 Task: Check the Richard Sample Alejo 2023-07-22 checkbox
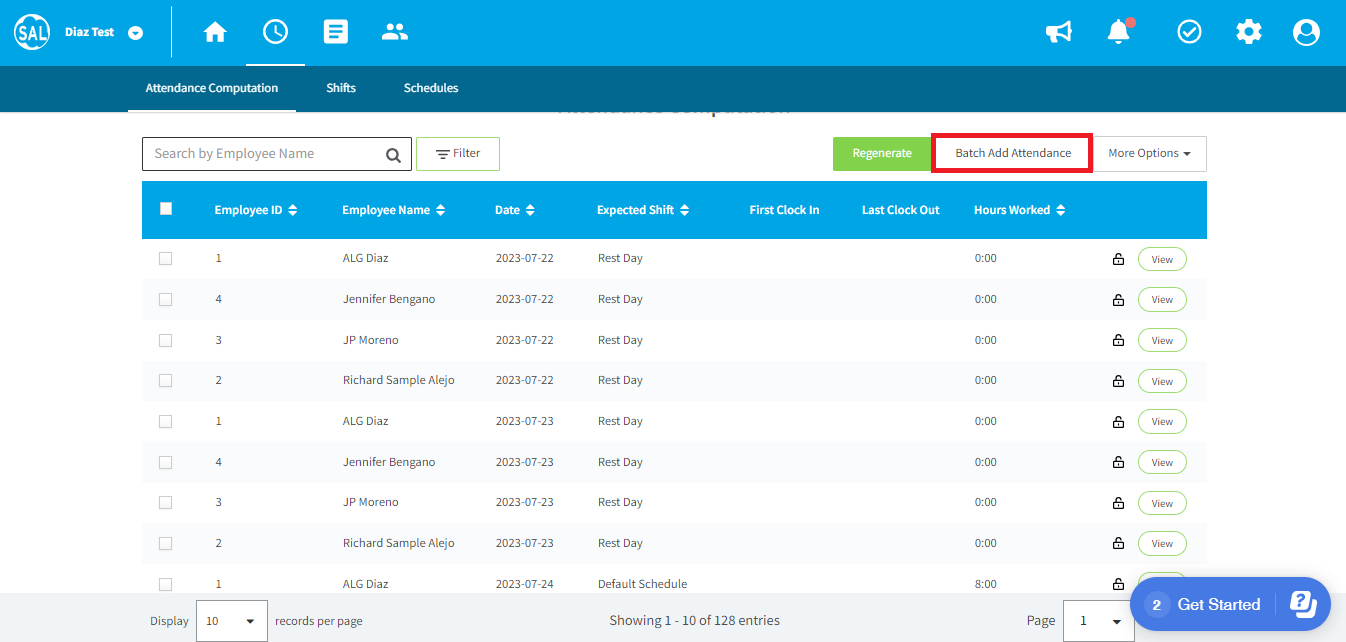click(x=165, y=380)
